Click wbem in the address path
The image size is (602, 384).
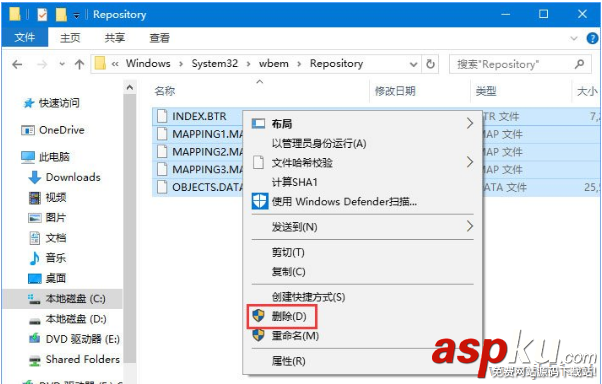tap(274, 63)
